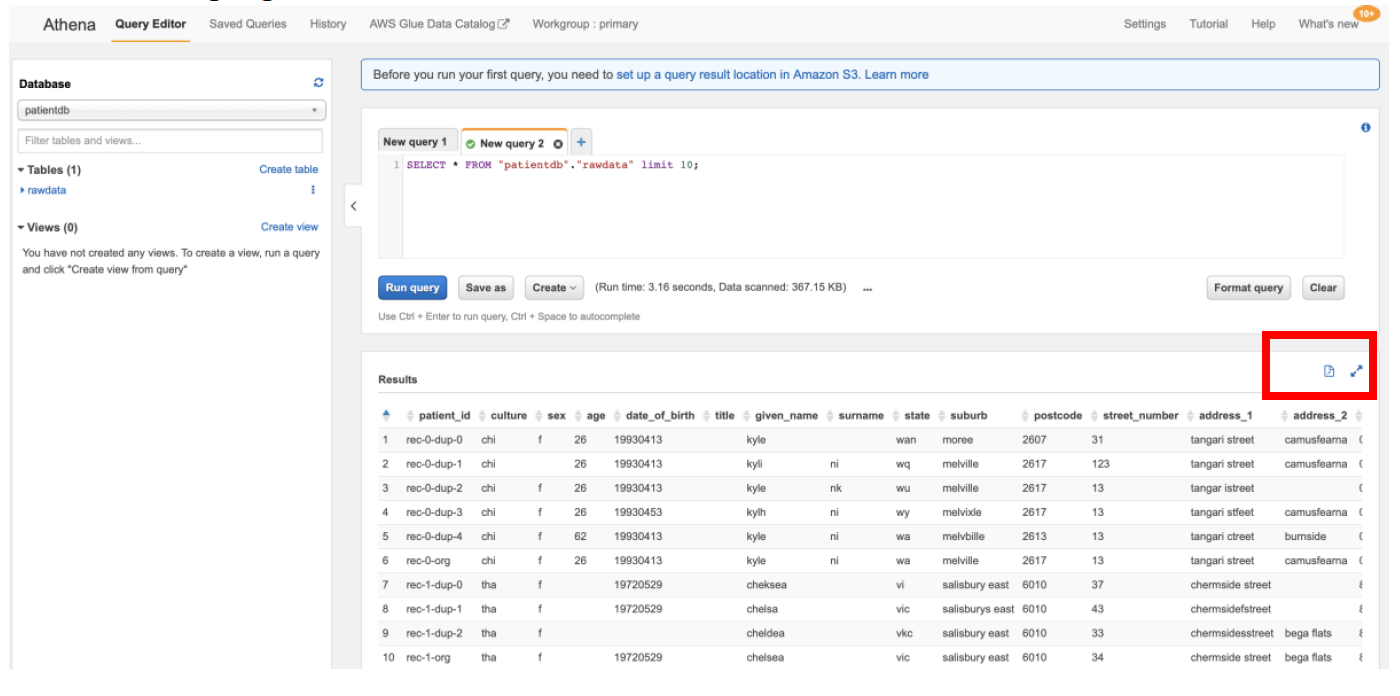Select the suburb cell 'melvixle'

963,513
